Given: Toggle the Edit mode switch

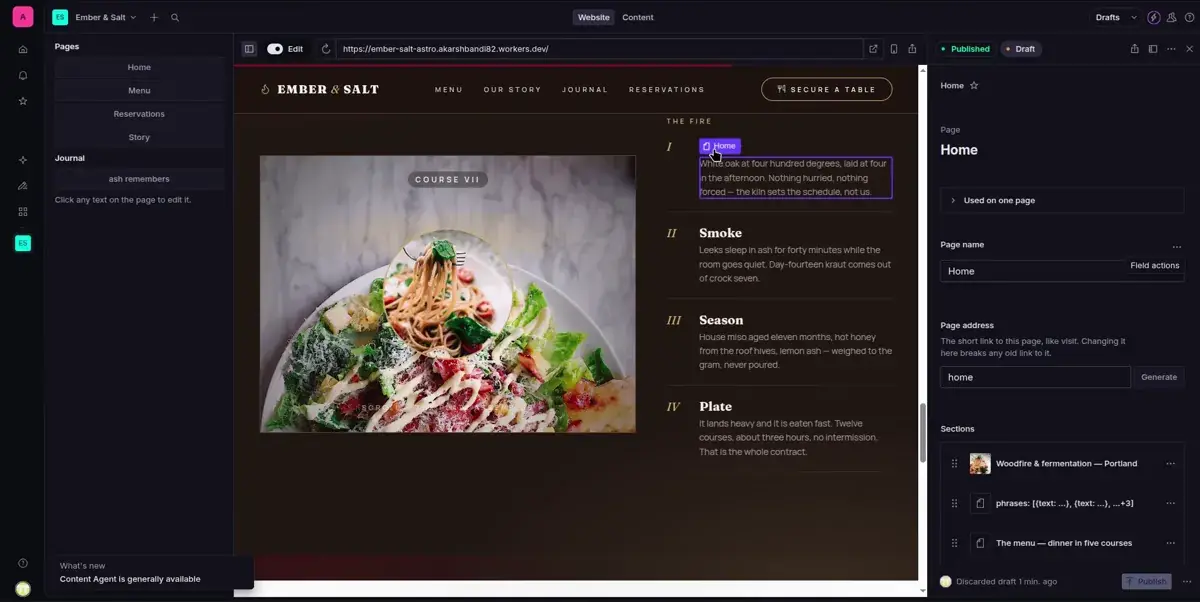Looking at the screenshot, I should point(275,49).
